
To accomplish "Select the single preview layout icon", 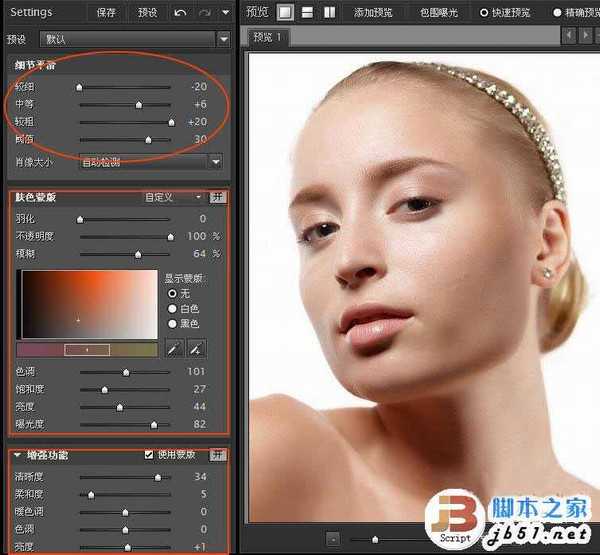I will point(285,13).
